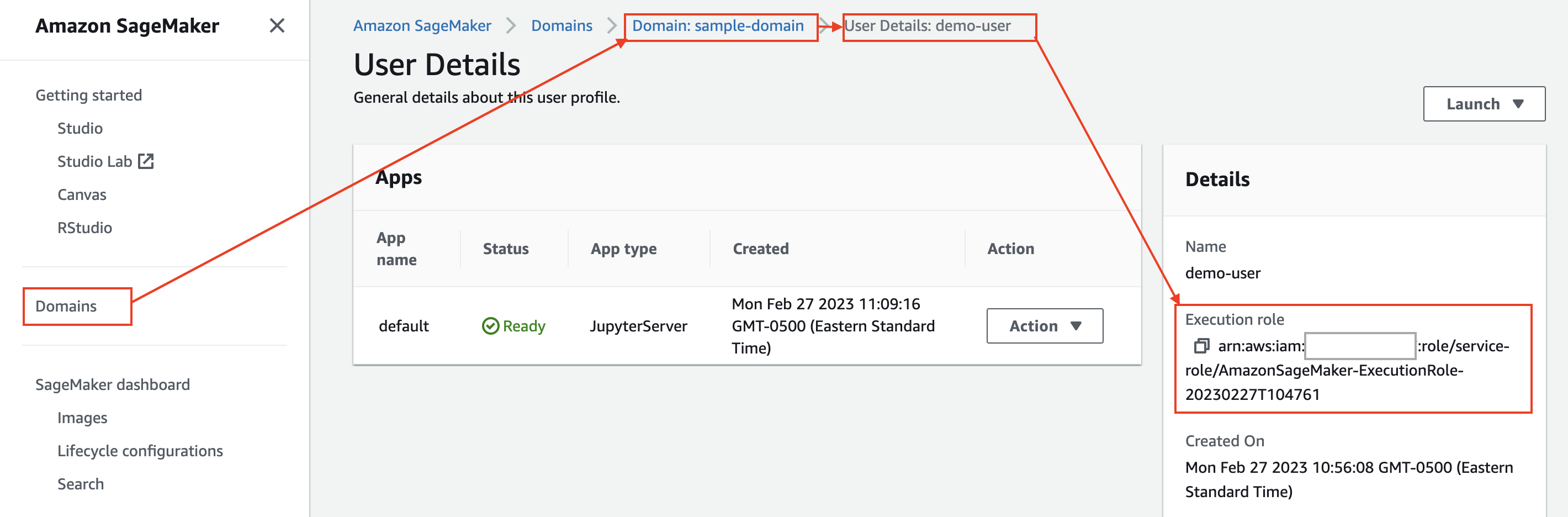Open the Action dropdown for default app
This screenshot has height=517, width=1568.
1045,326
